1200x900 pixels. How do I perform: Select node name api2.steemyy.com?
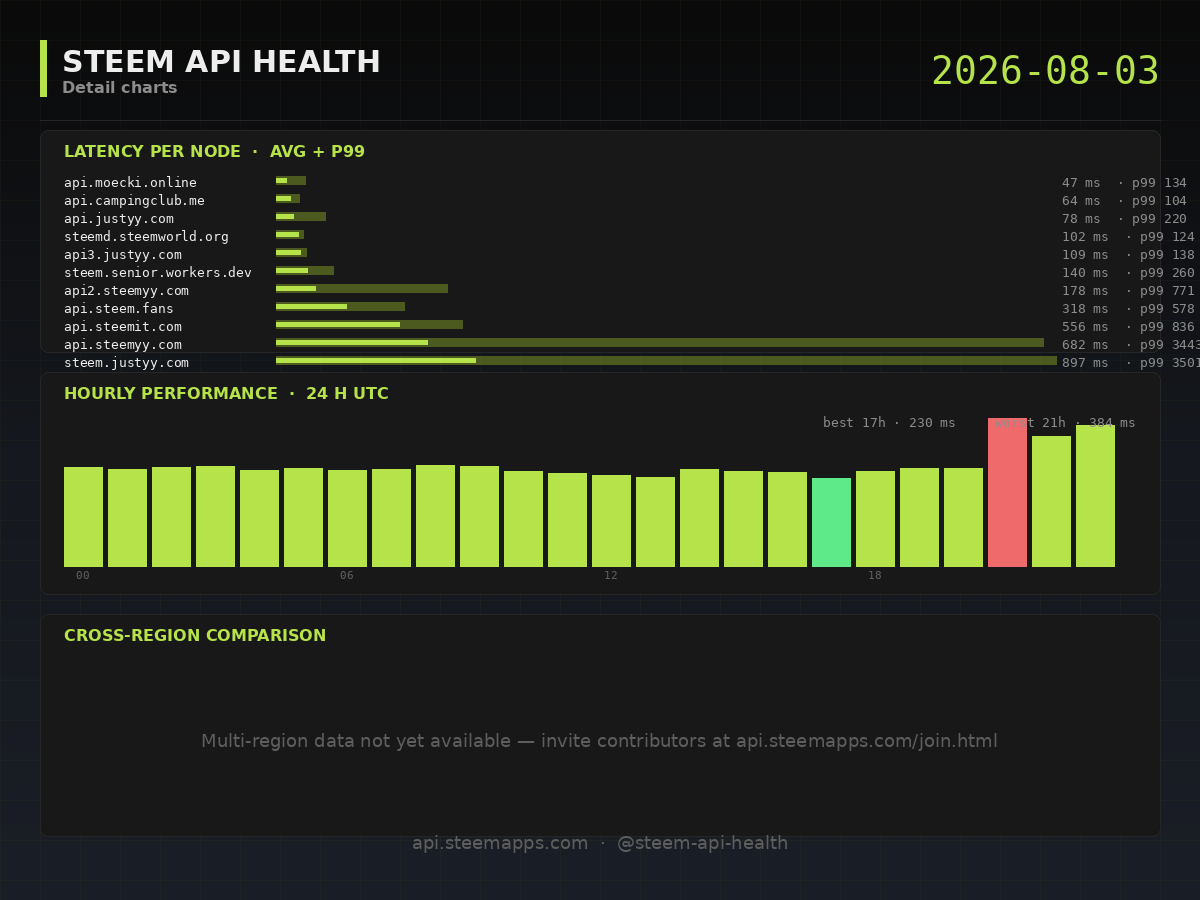[x=126, y=291]
